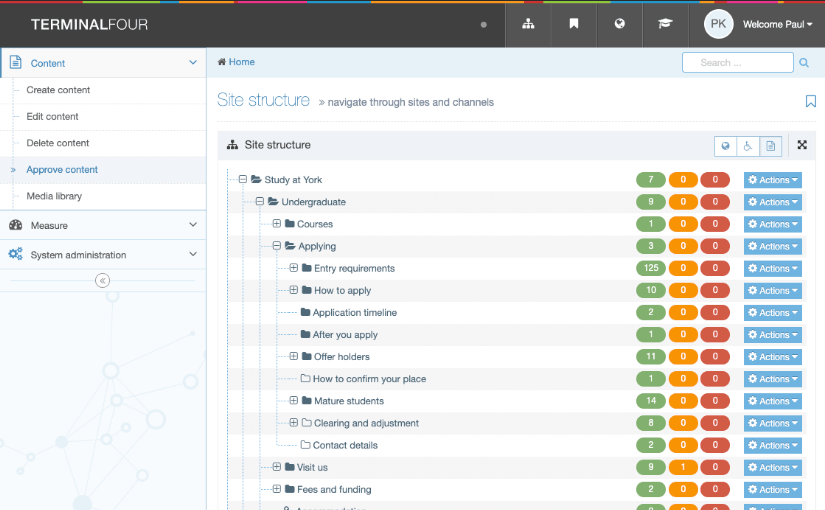
Task: Bookmark this page using outline bookmark icon
Action: (x=810, y=101)
